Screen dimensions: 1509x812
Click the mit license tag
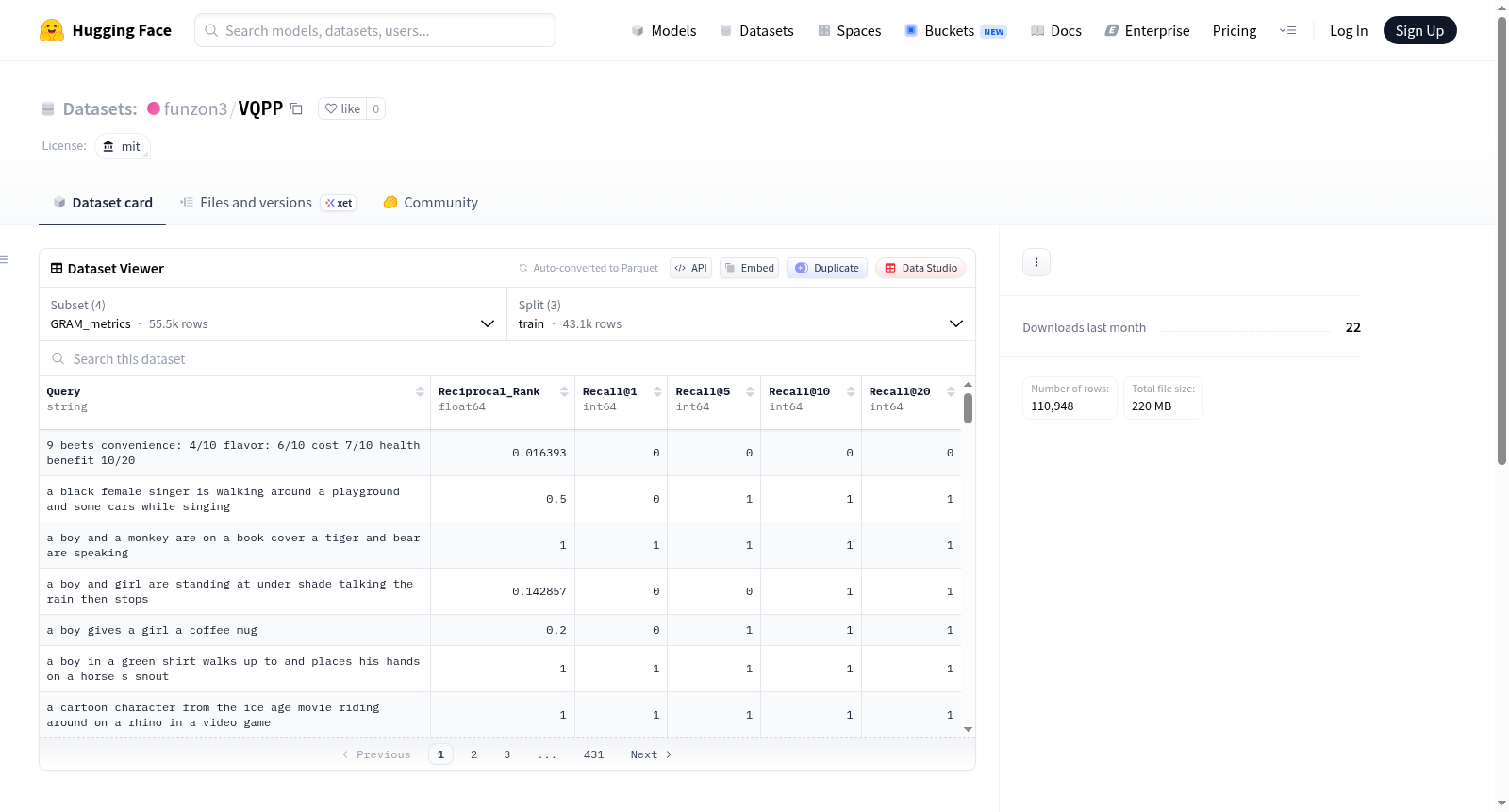point(123,146)
